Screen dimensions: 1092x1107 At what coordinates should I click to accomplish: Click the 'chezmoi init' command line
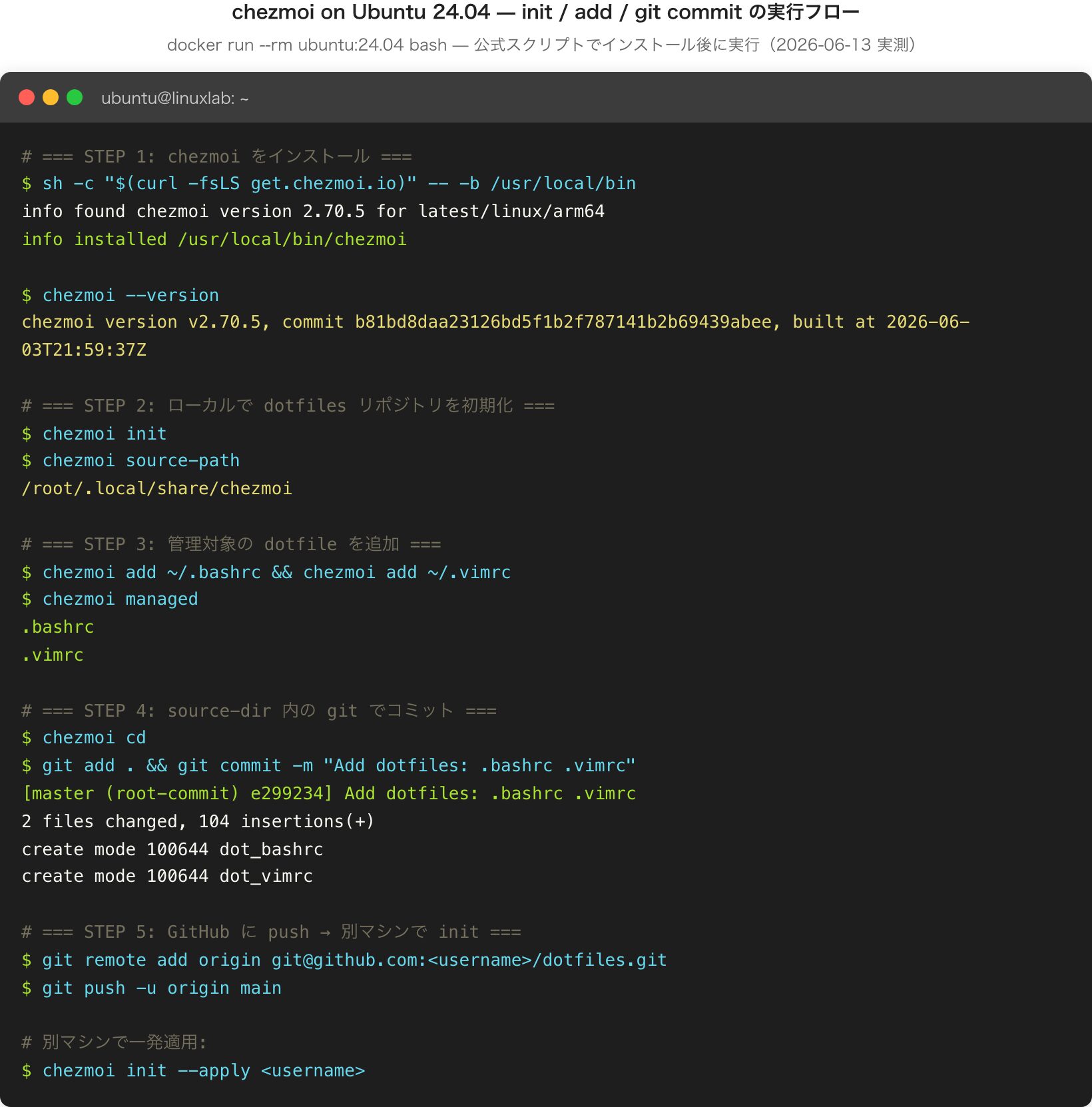[94, 434]
